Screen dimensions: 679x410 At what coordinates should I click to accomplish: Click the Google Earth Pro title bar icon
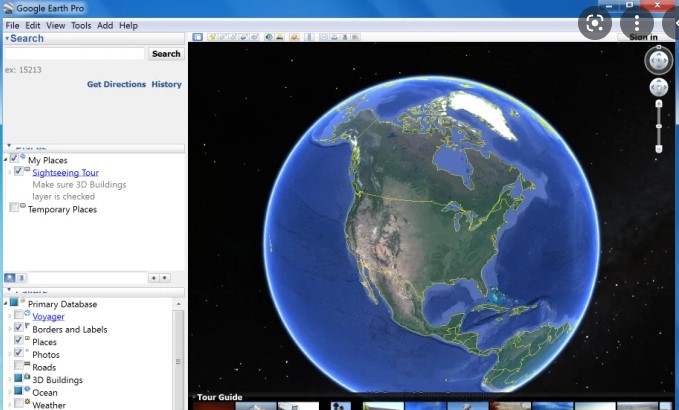(x=8, y=8)
